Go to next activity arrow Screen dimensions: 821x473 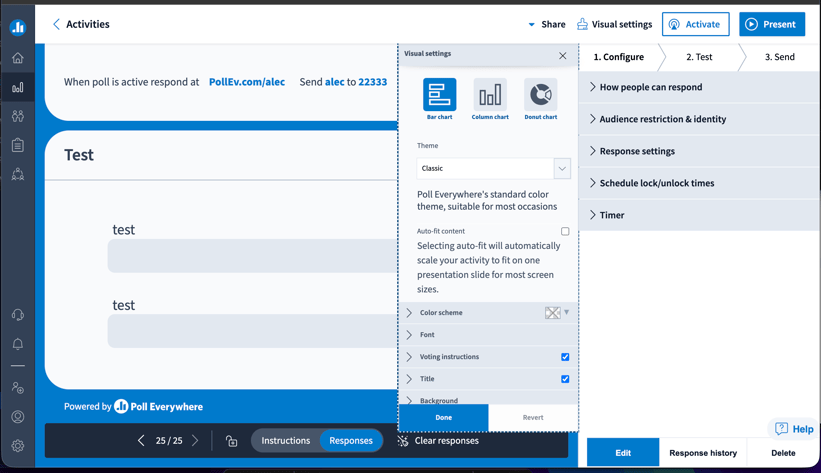coord(195,441)
